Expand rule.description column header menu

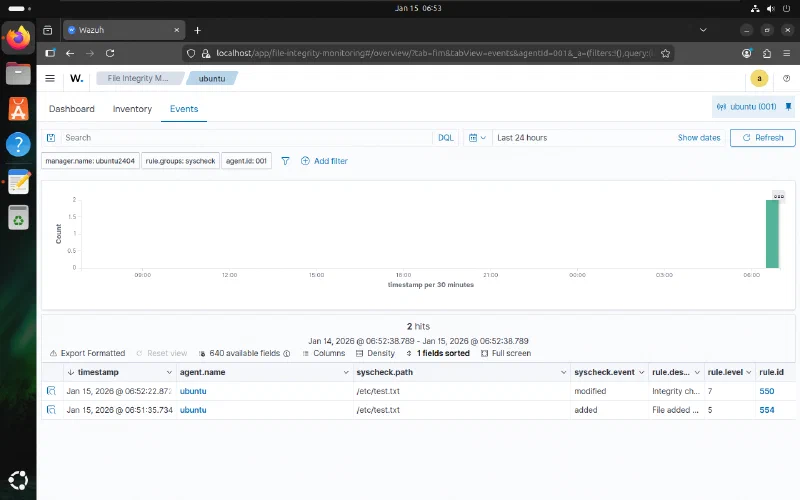(x=697, y=372)
